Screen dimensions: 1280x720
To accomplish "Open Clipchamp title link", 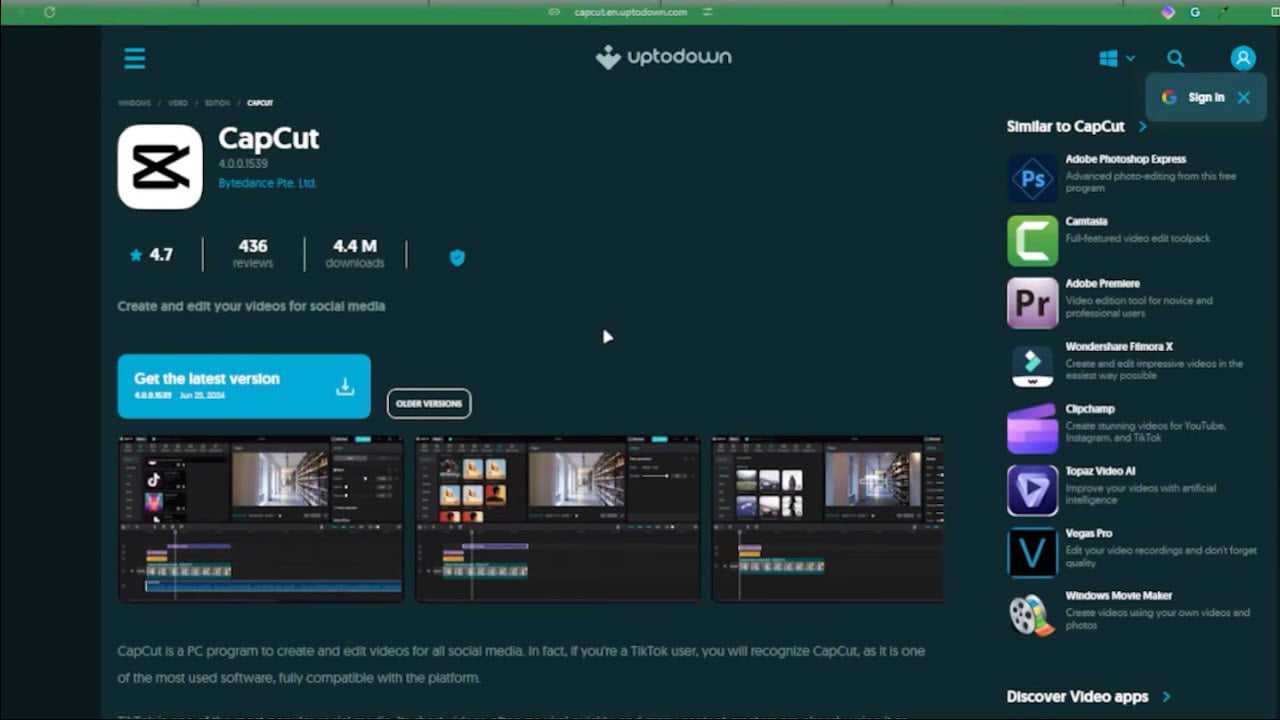I will pos(1090,408).
